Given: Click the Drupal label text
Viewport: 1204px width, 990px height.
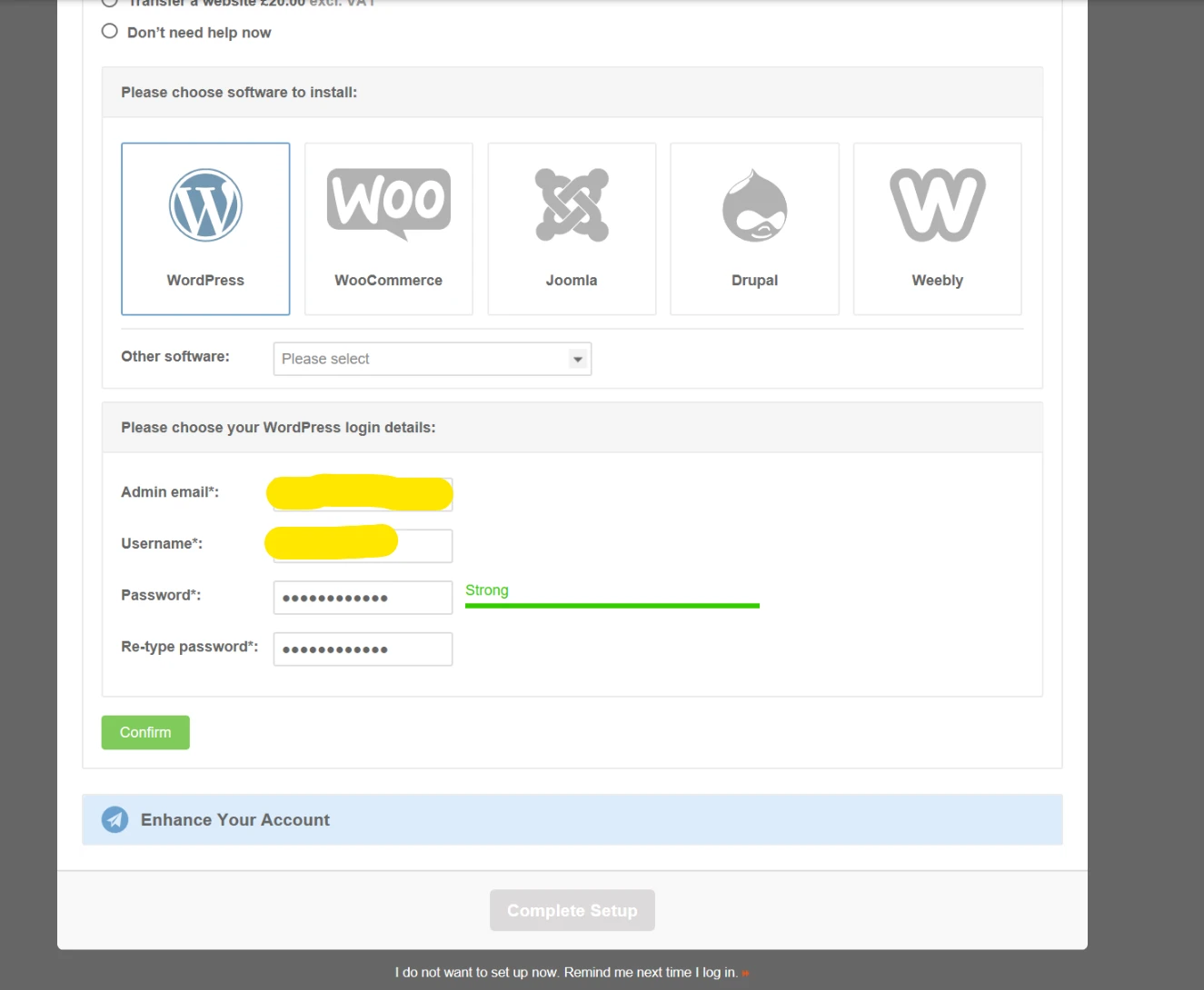Looking at the screenshot, I should click(754, 281).
